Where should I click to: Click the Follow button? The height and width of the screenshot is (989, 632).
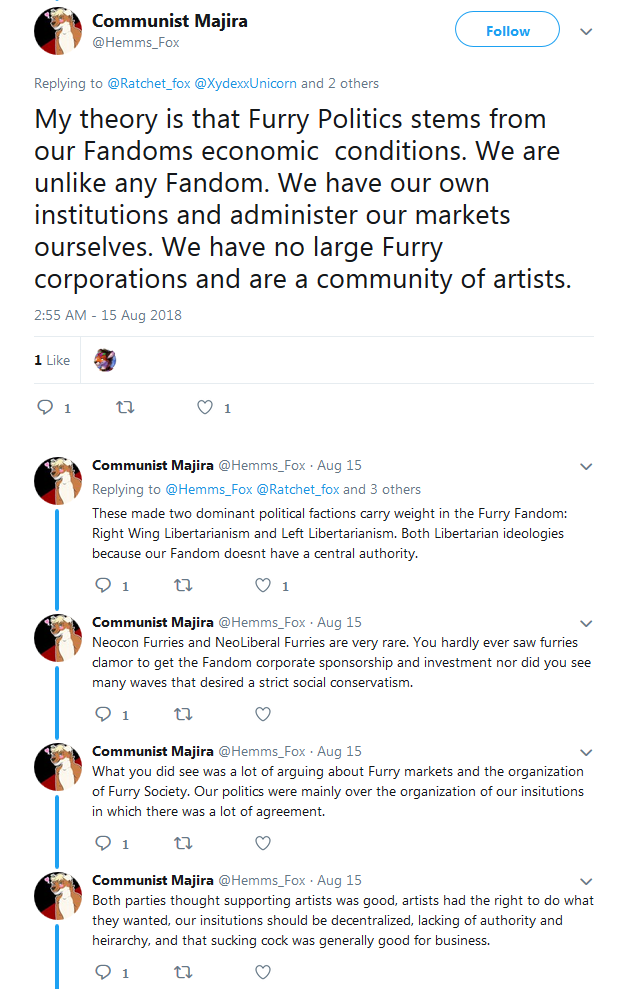(x=507, y=30)
